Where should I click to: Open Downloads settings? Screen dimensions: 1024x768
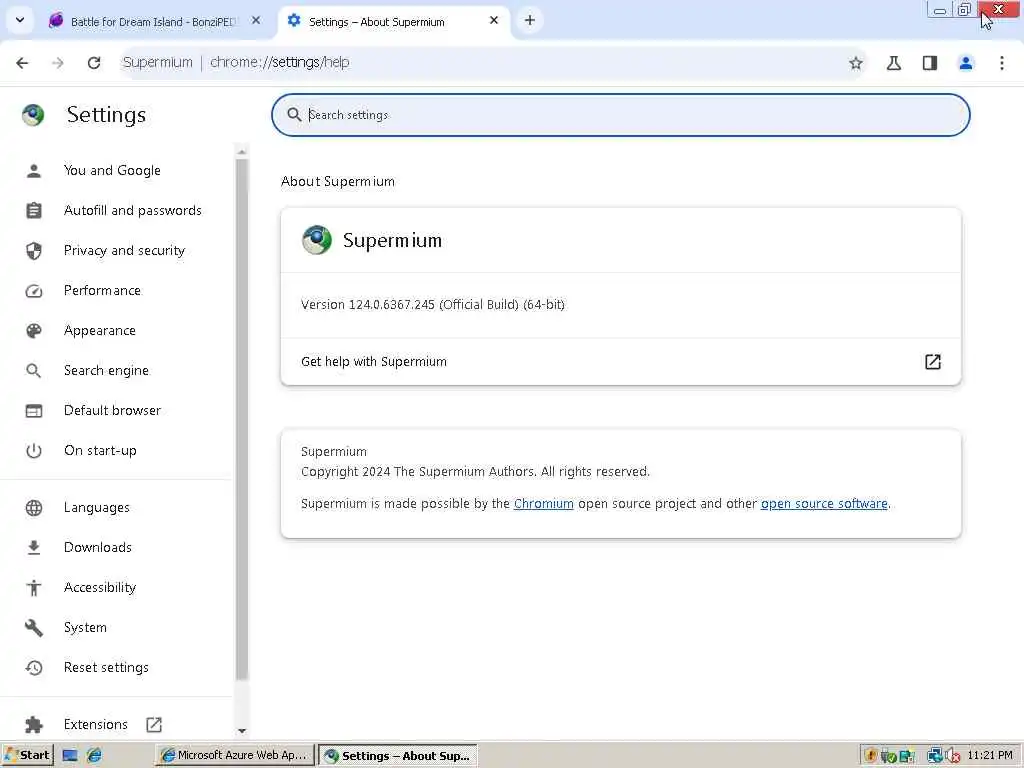[x=97, y=547]
